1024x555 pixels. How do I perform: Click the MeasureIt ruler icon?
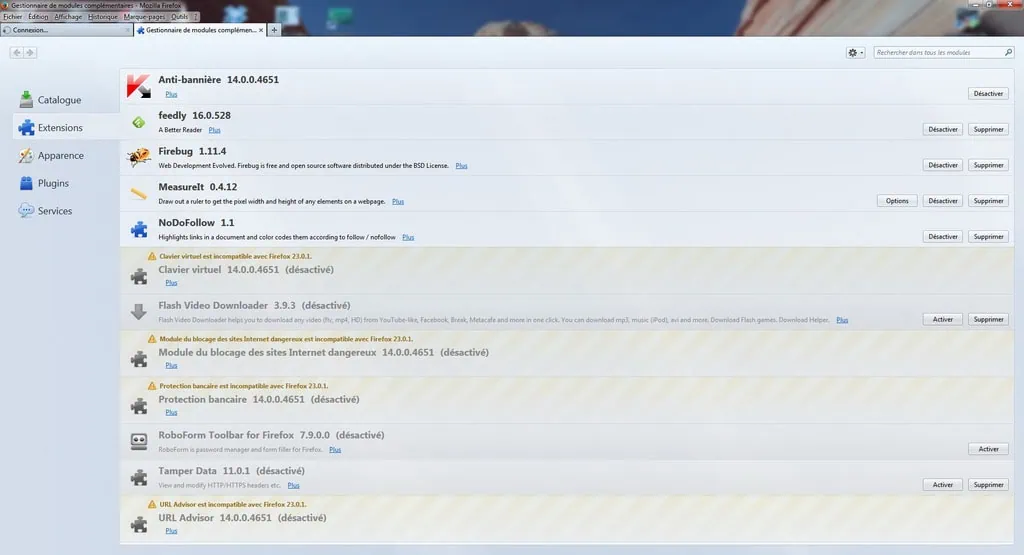tap(138, 193)
